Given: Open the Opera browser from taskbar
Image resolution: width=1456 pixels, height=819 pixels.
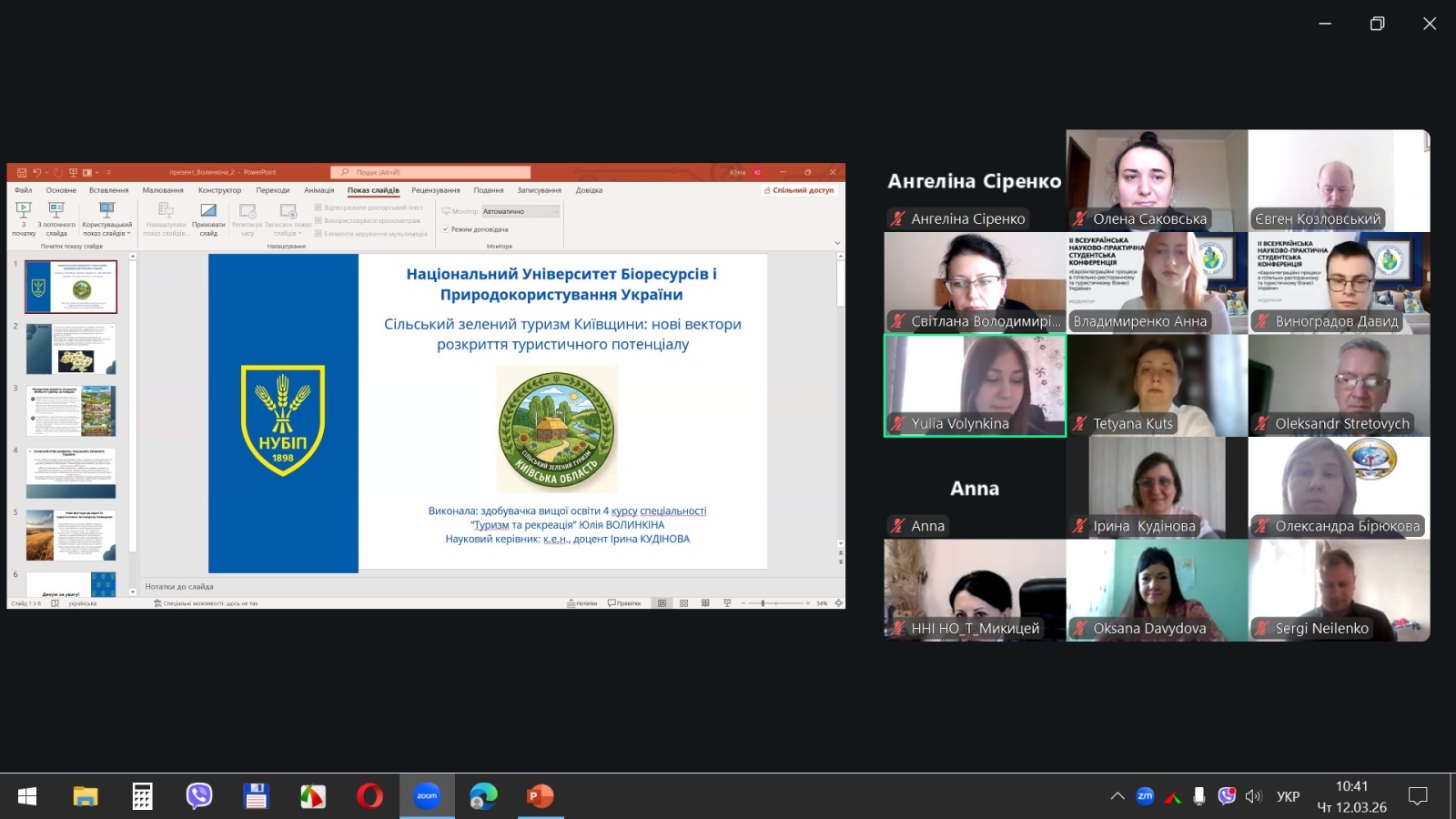Looking at the screenshot, I should tap(369, 796).
